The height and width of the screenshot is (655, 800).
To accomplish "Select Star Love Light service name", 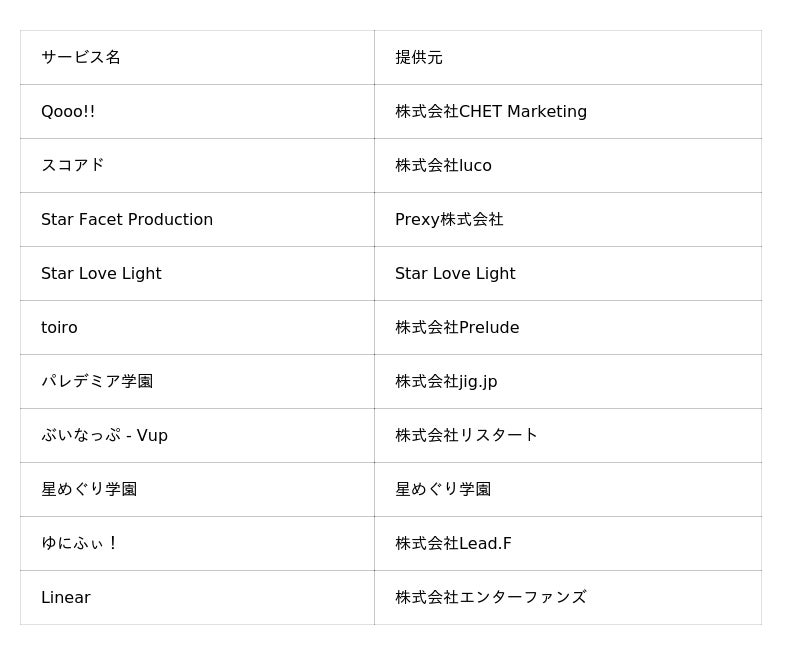I will (101, 273).
